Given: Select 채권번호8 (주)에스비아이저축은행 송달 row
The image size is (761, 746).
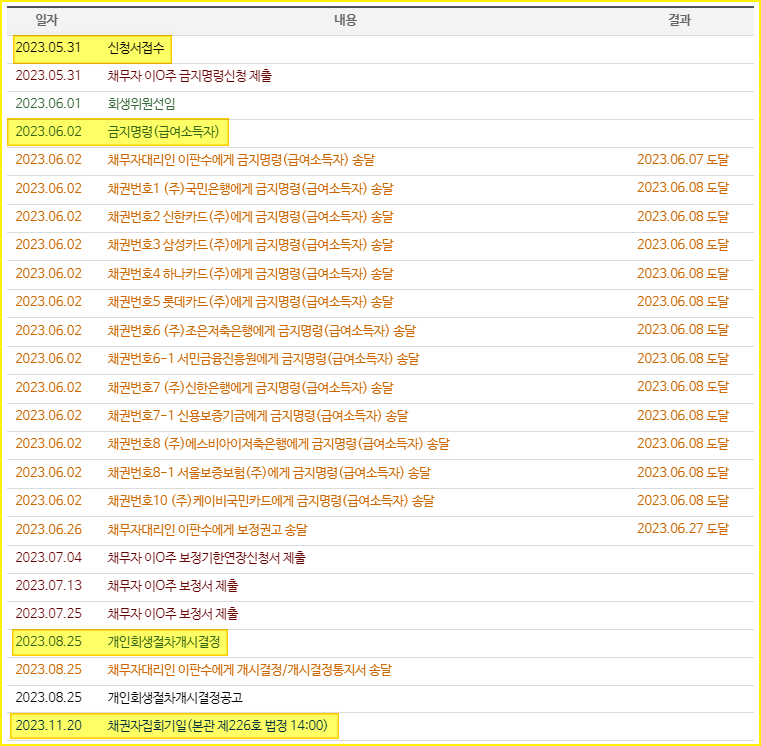Looking at the screenshot, I should pos(380,444).
